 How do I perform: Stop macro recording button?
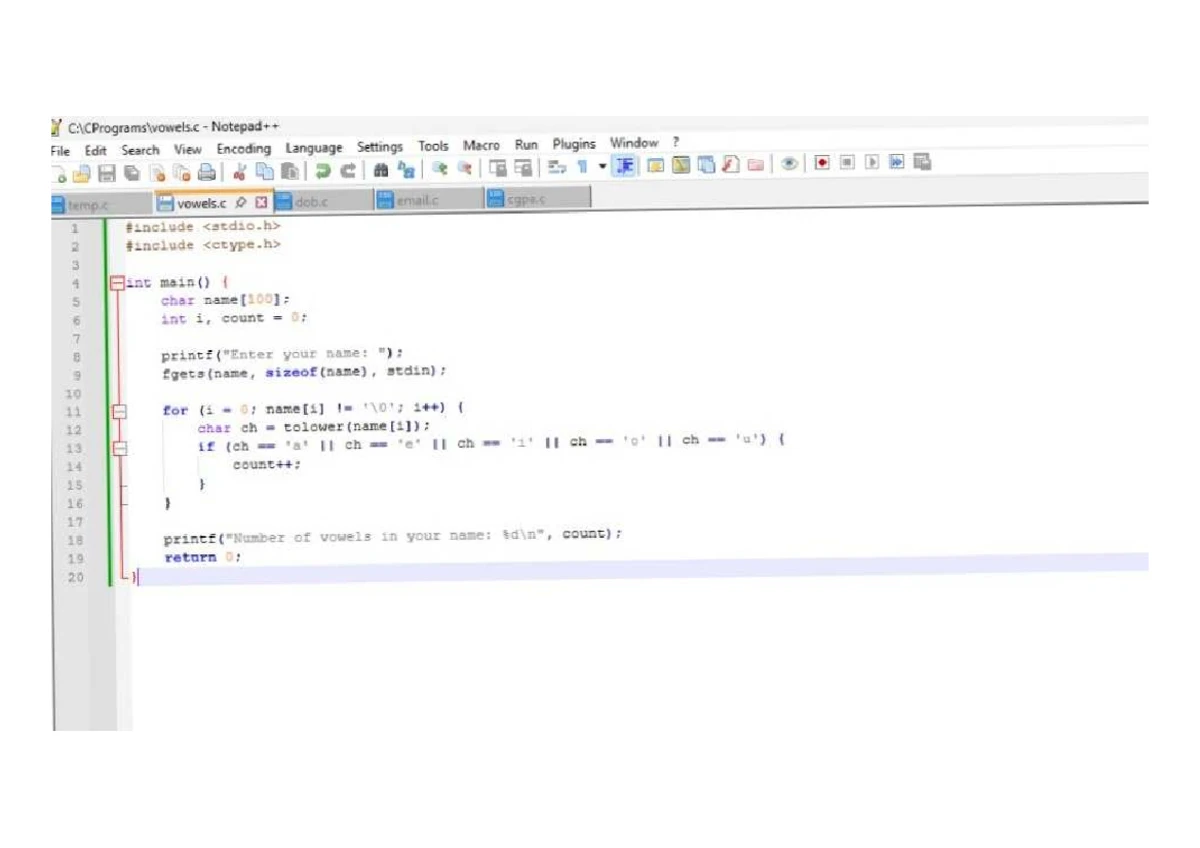click(847, 162)
